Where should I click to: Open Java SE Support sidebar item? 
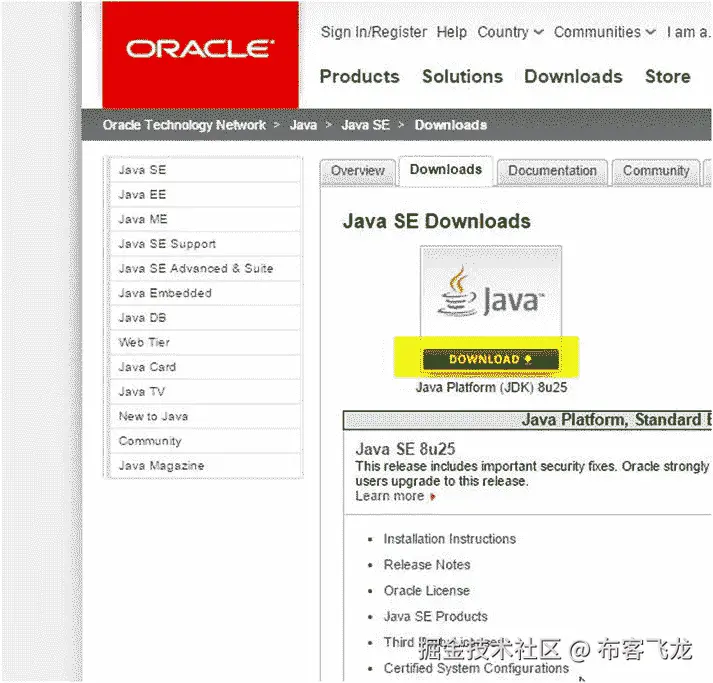205,244
